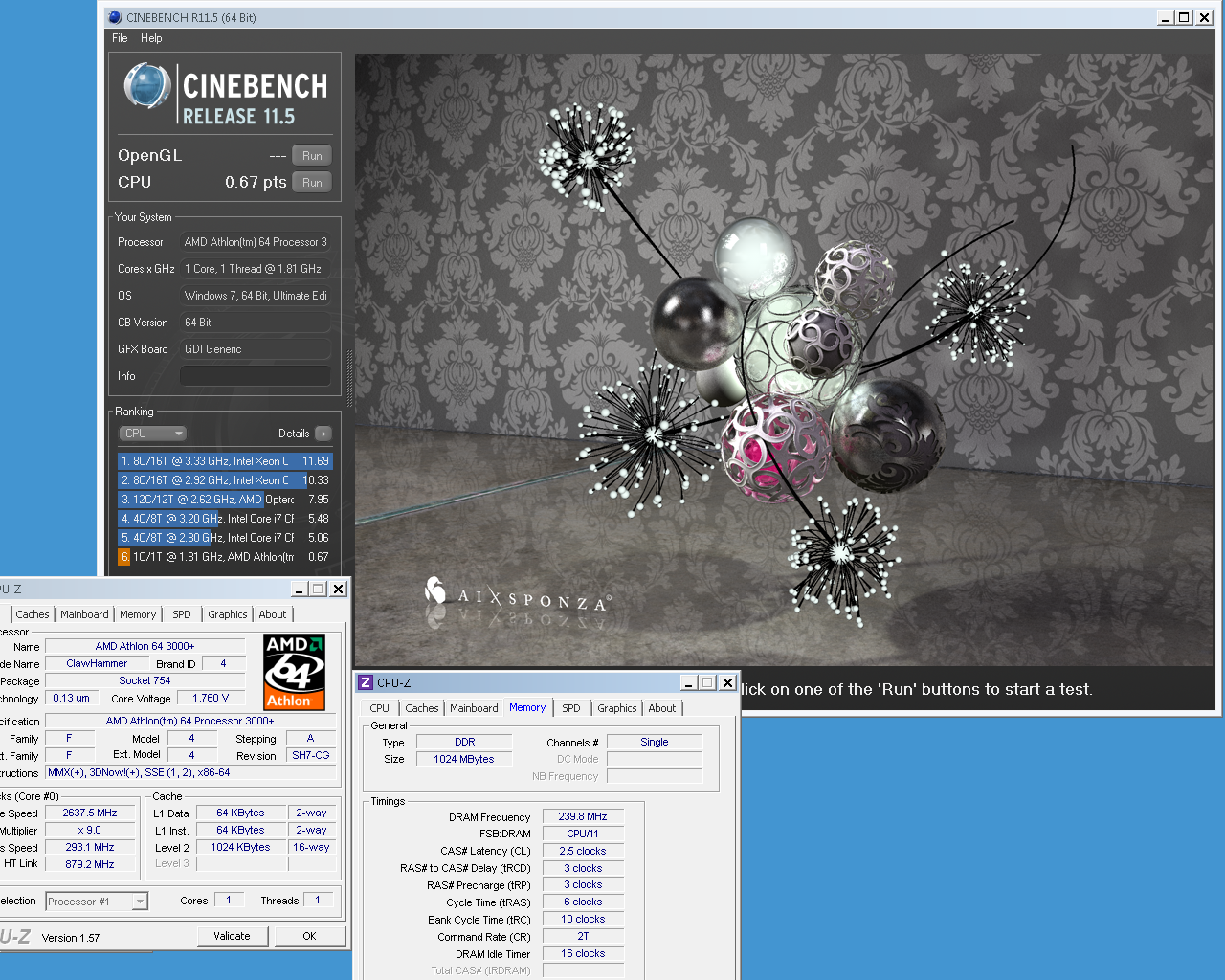1225x980 pixels.
Task: Click the OK button in CPU-Z
Action: 309,936
